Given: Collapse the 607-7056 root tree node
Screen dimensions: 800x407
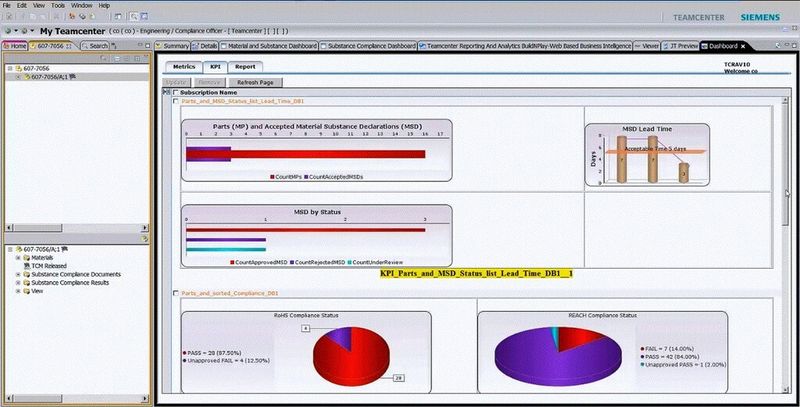Looking at the screenshot, I should point(10,68).
